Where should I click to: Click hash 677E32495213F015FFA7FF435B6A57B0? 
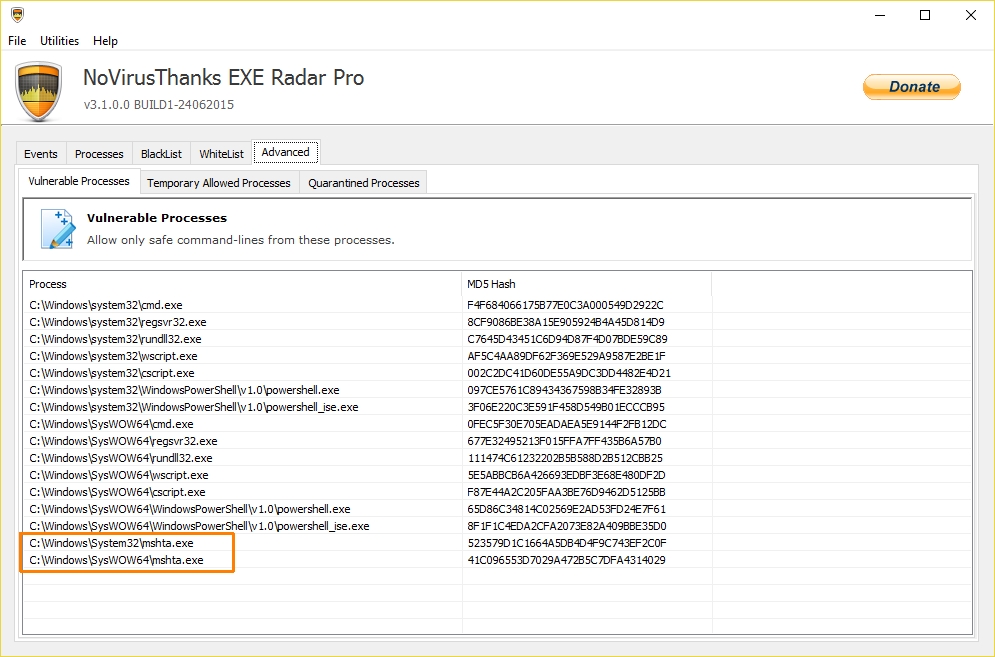[x=564, y=441]
